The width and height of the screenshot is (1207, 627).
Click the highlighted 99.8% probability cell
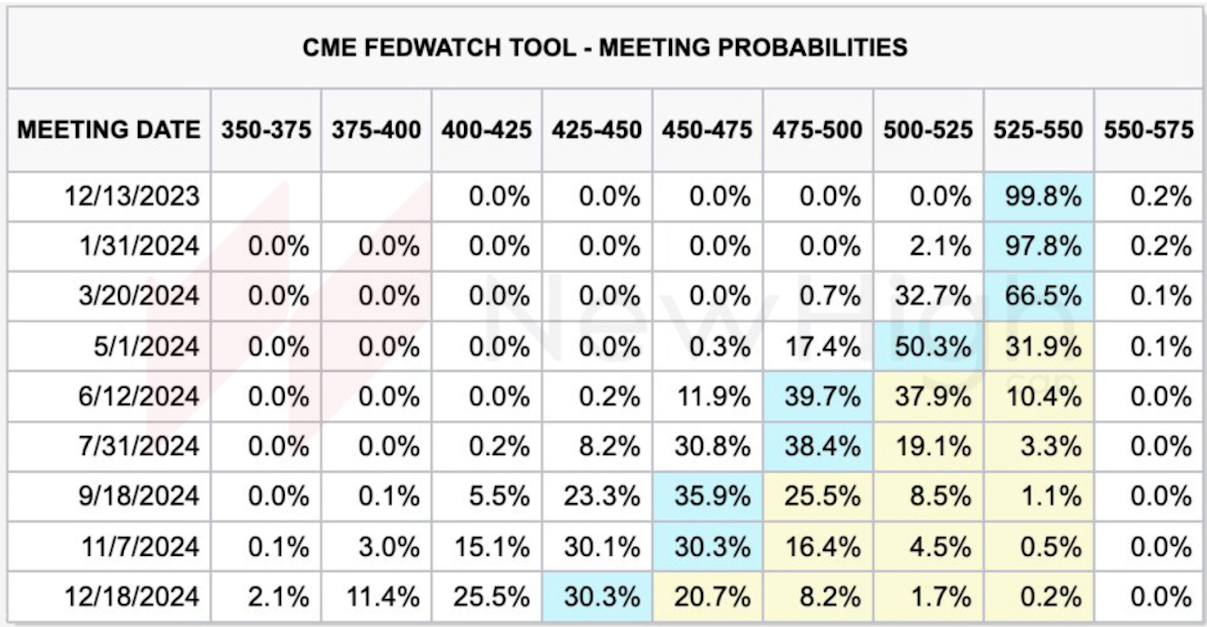pyautogui.click(x=1039, y=196)
